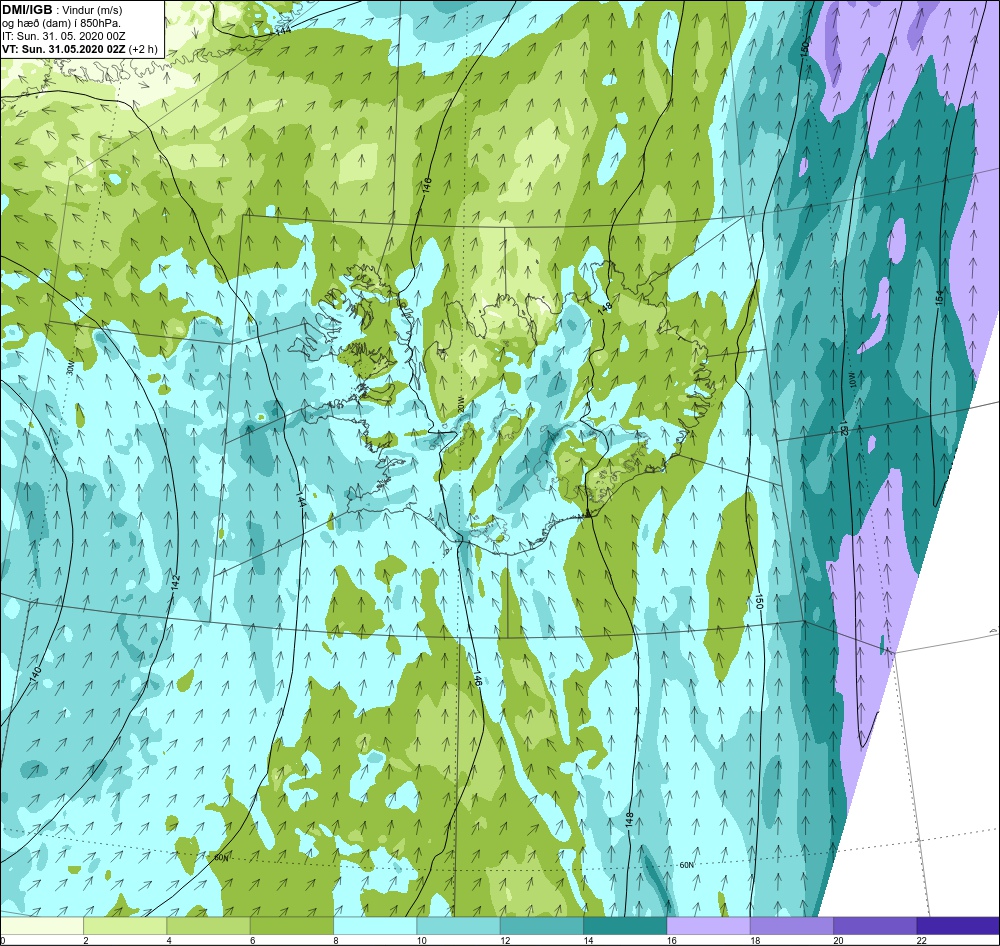Click the '148' contour label over northeast Iceland
The image size is (1000, 946).
click(x=605, y=307)
